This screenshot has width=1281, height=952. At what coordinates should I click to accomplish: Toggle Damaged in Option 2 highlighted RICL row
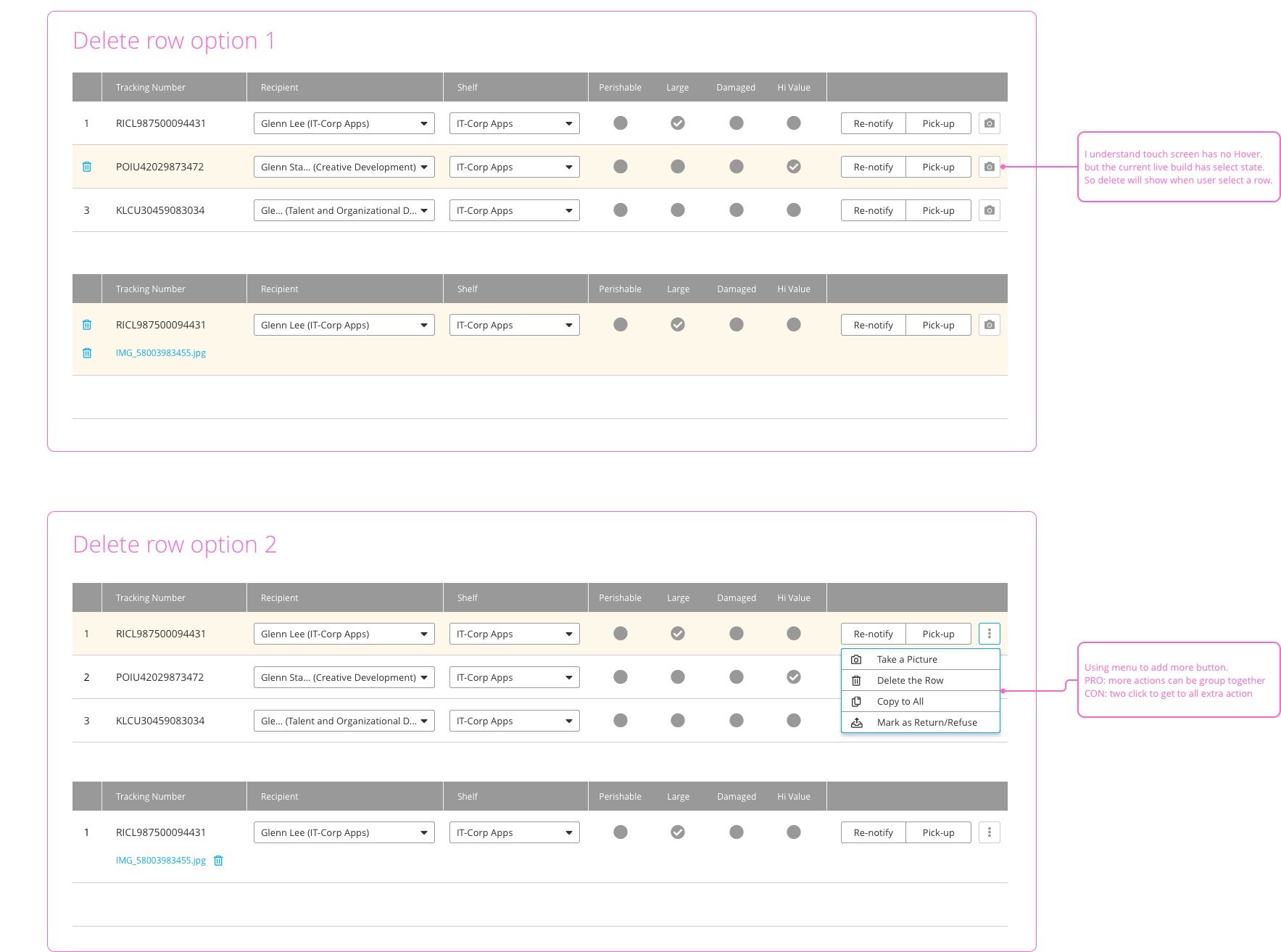tap(737, 634)
